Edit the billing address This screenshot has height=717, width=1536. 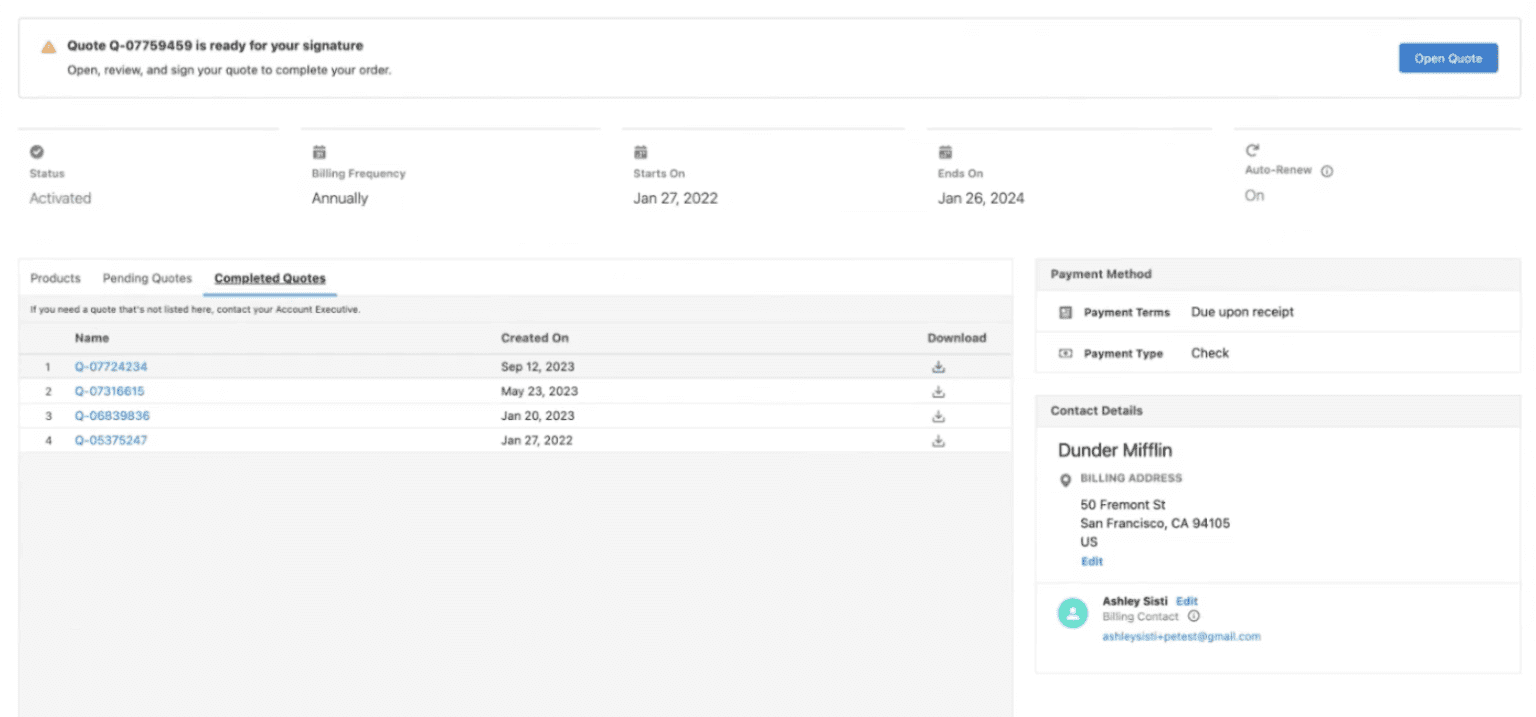point(1091,562)
